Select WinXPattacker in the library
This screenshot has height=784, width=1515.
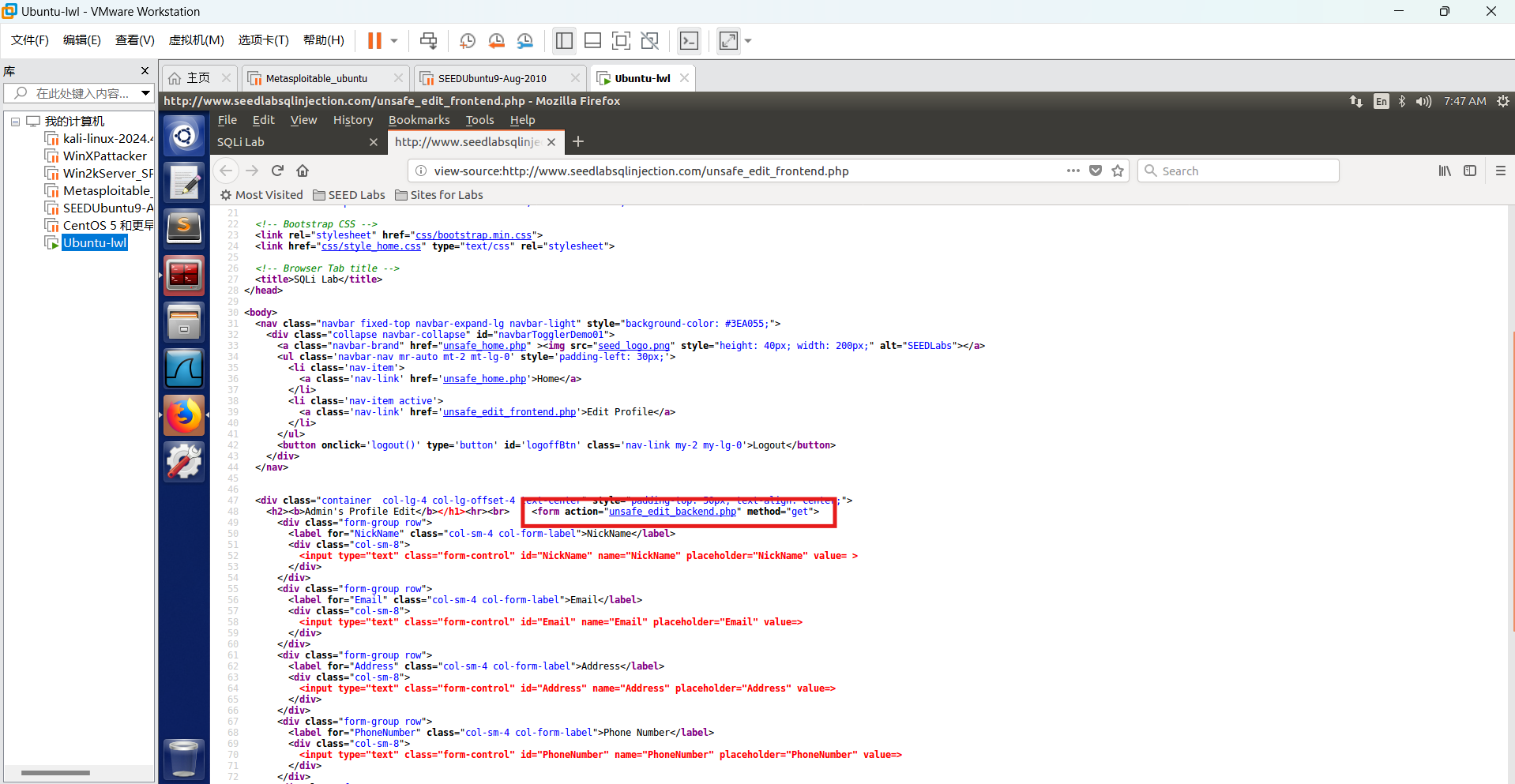pos(96,156)
